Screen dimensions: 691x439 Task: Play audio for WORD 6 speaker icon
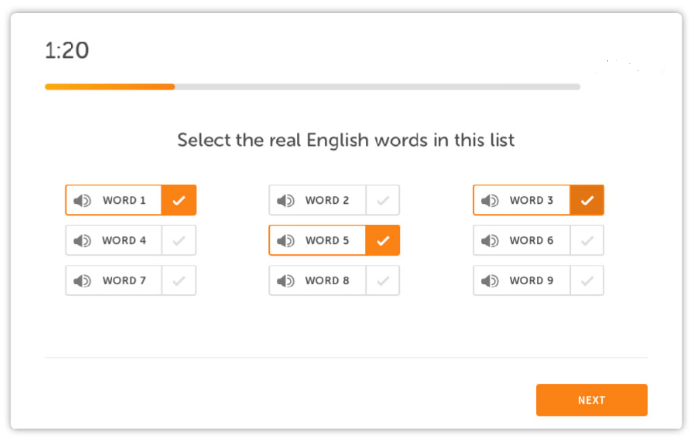[x=490, y=241]
